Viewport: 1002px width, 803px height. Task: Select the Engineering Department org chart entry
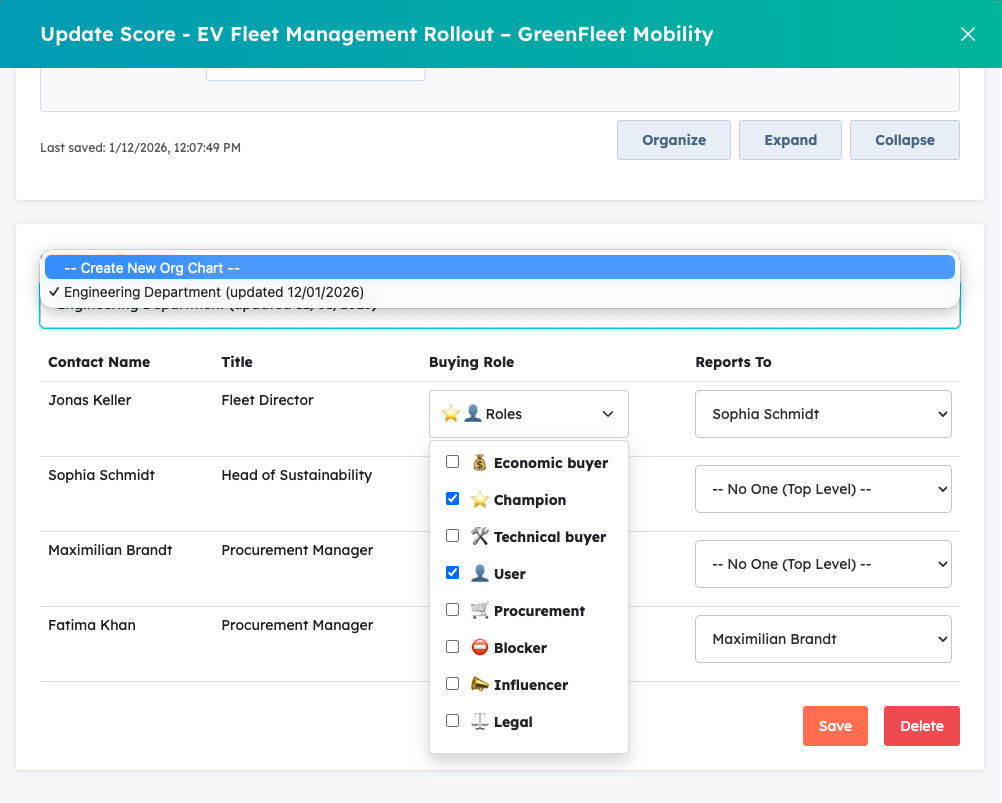(500, 292)
